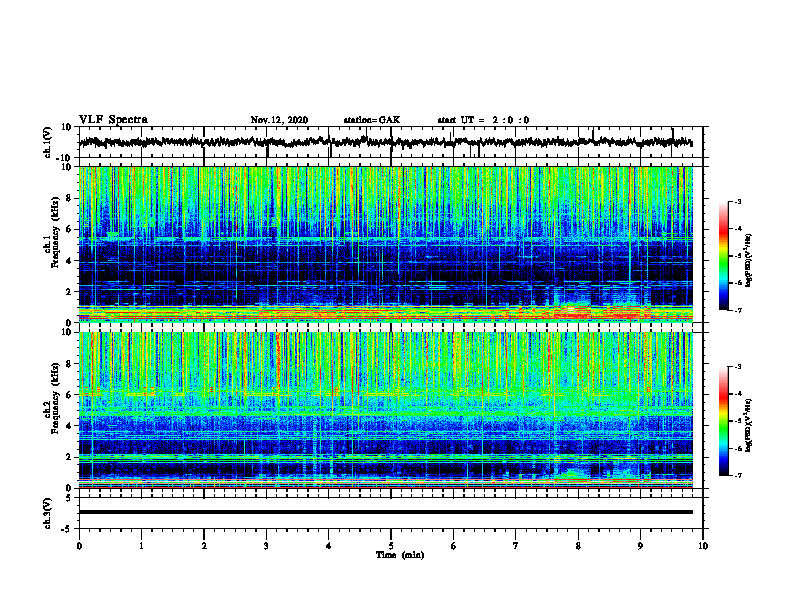Image resolution: width=792 pixels, height=612 pixels.
Task: Click inside the ch.2 spectrogram panel
Action: click(x=385, y=410)
